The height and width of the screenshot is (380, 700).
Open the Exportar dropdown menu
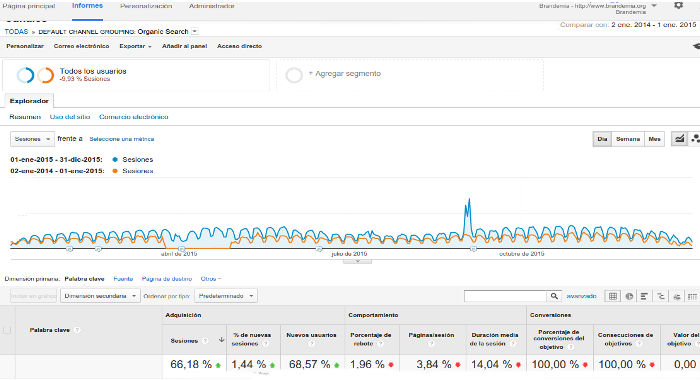[135, 46]
